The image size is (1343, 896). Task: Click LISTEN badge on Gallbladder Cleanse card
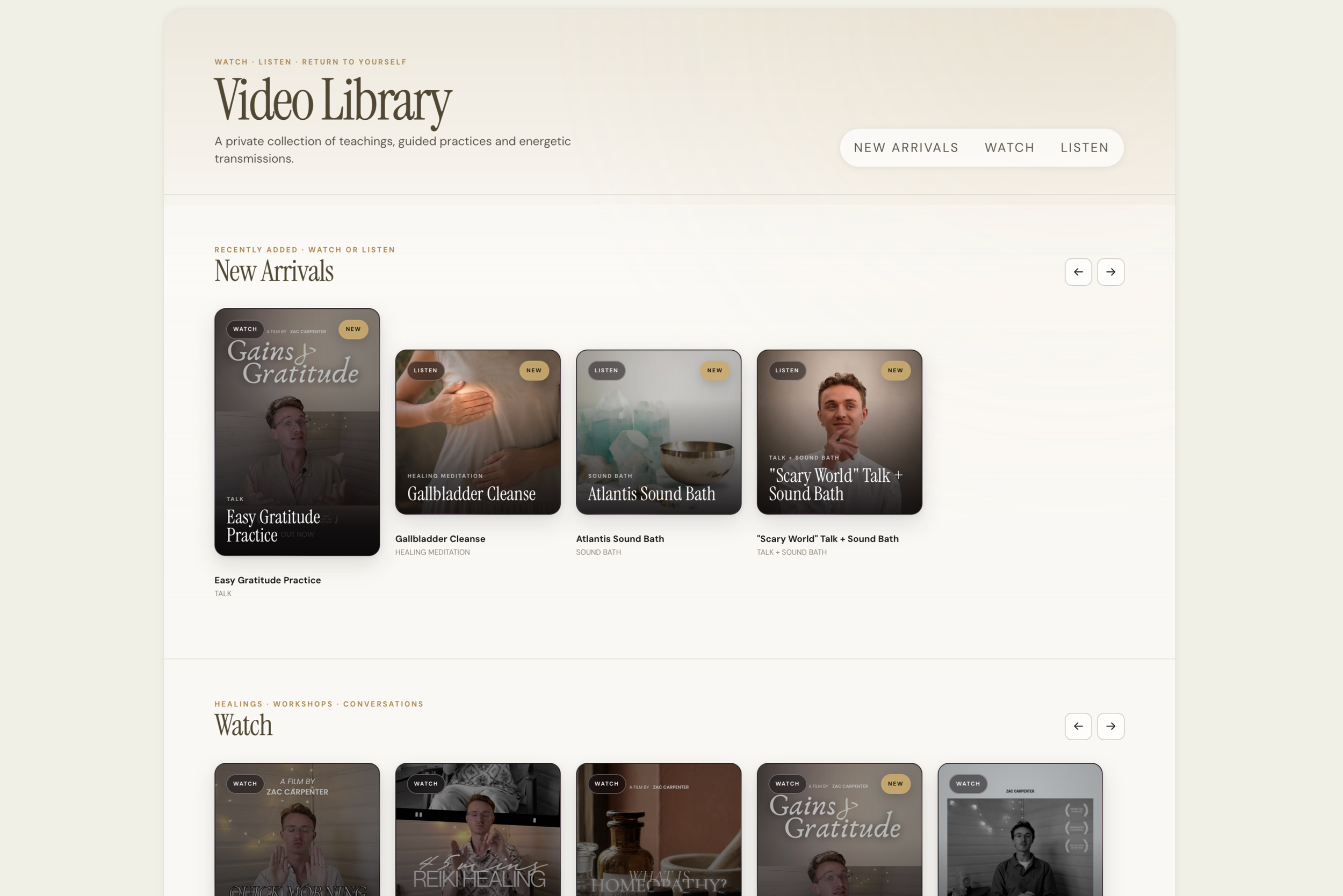425,370
